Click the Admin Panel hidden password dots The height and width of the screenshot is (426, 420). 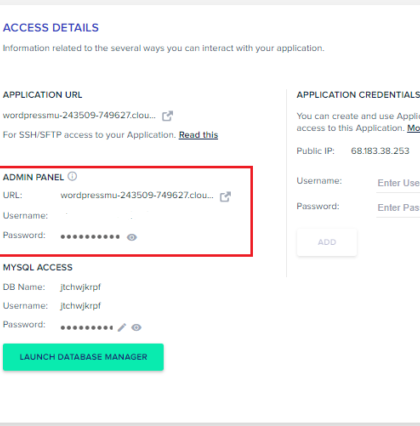[90, 237]
